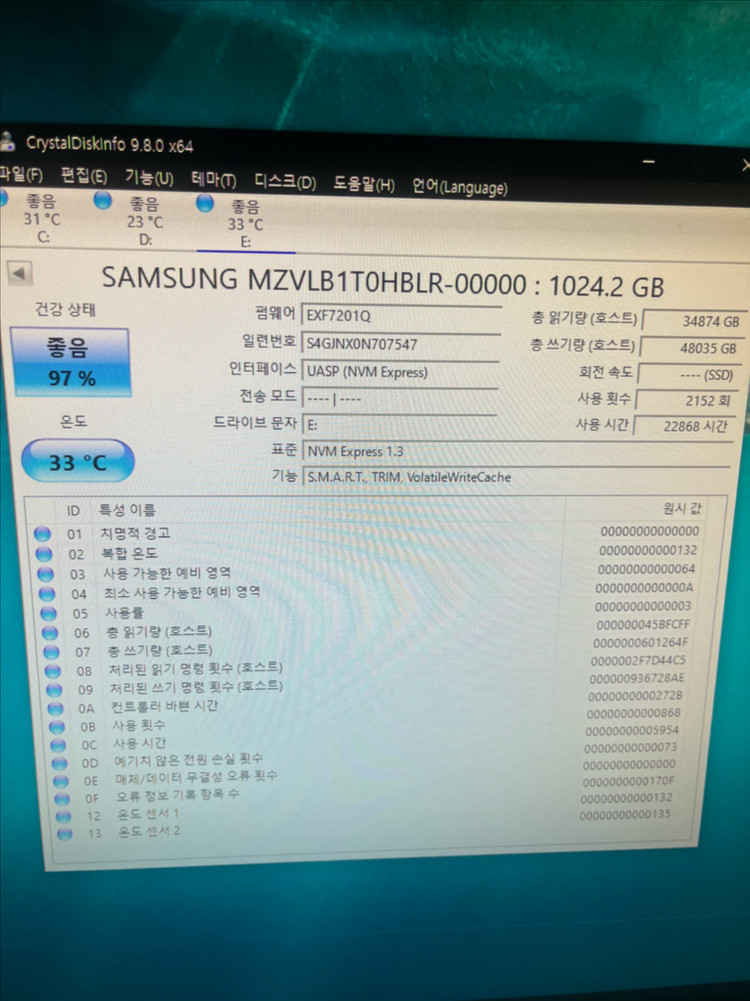Click the drive letter field E:
The height and width of the screenshot is (1001, 750).
(x=398, y=425)
